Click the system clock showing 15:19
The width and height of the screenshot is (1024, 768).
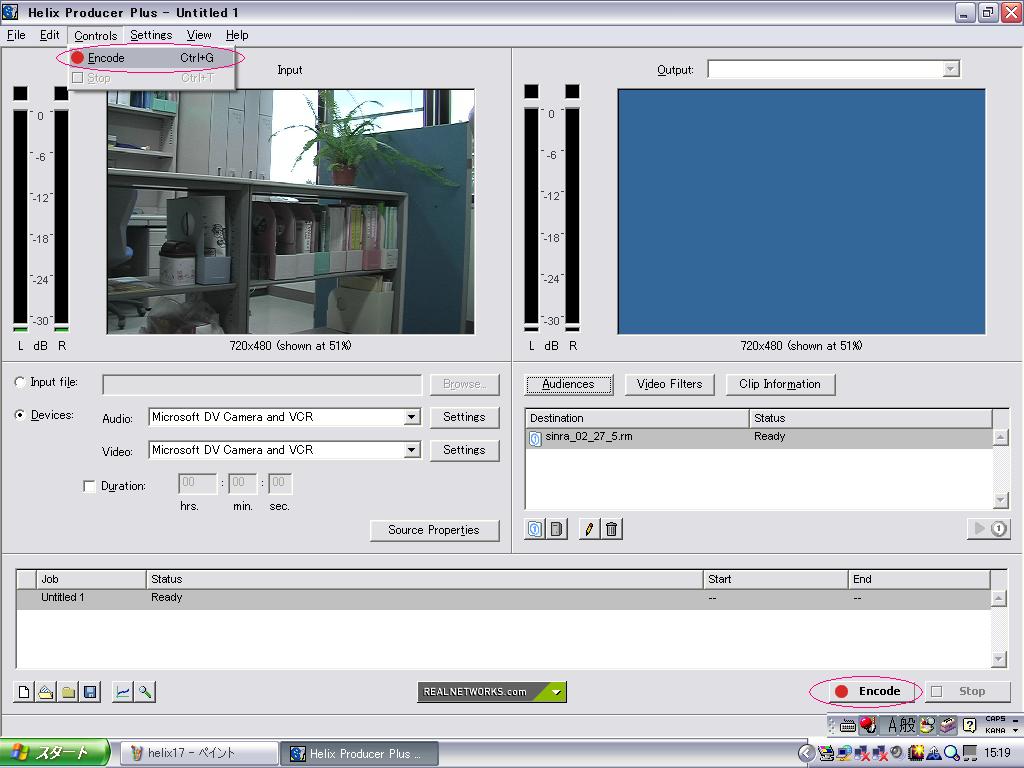click(x=997, y=754)
